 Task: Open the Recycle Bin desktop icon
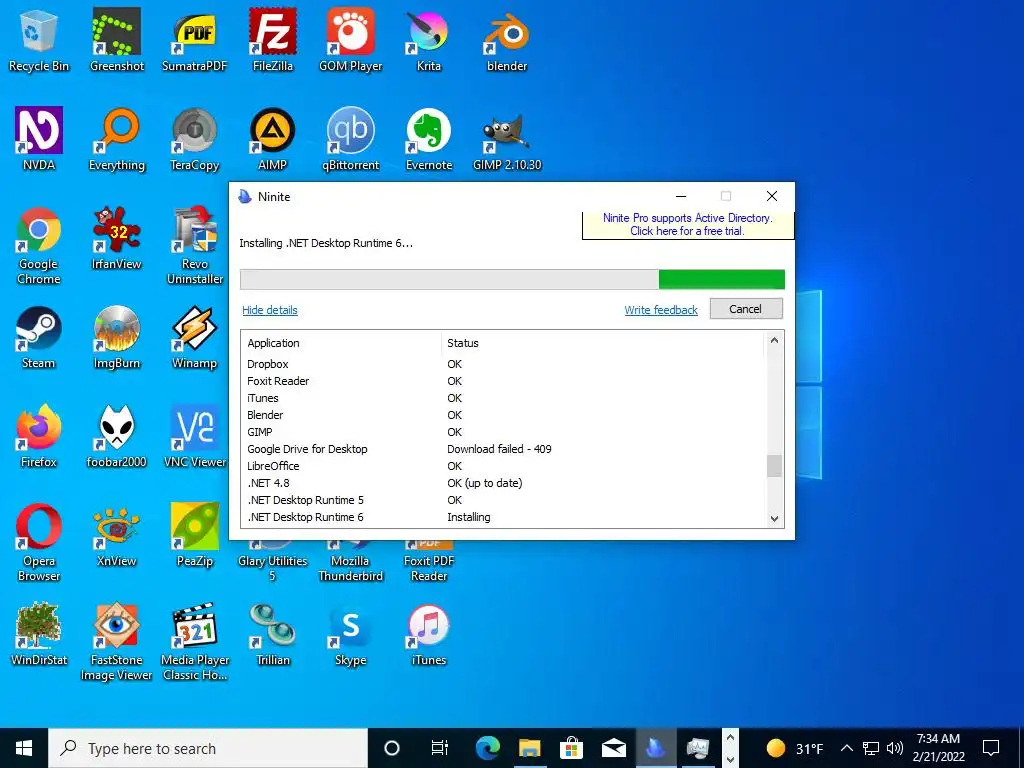coord(39,40)
